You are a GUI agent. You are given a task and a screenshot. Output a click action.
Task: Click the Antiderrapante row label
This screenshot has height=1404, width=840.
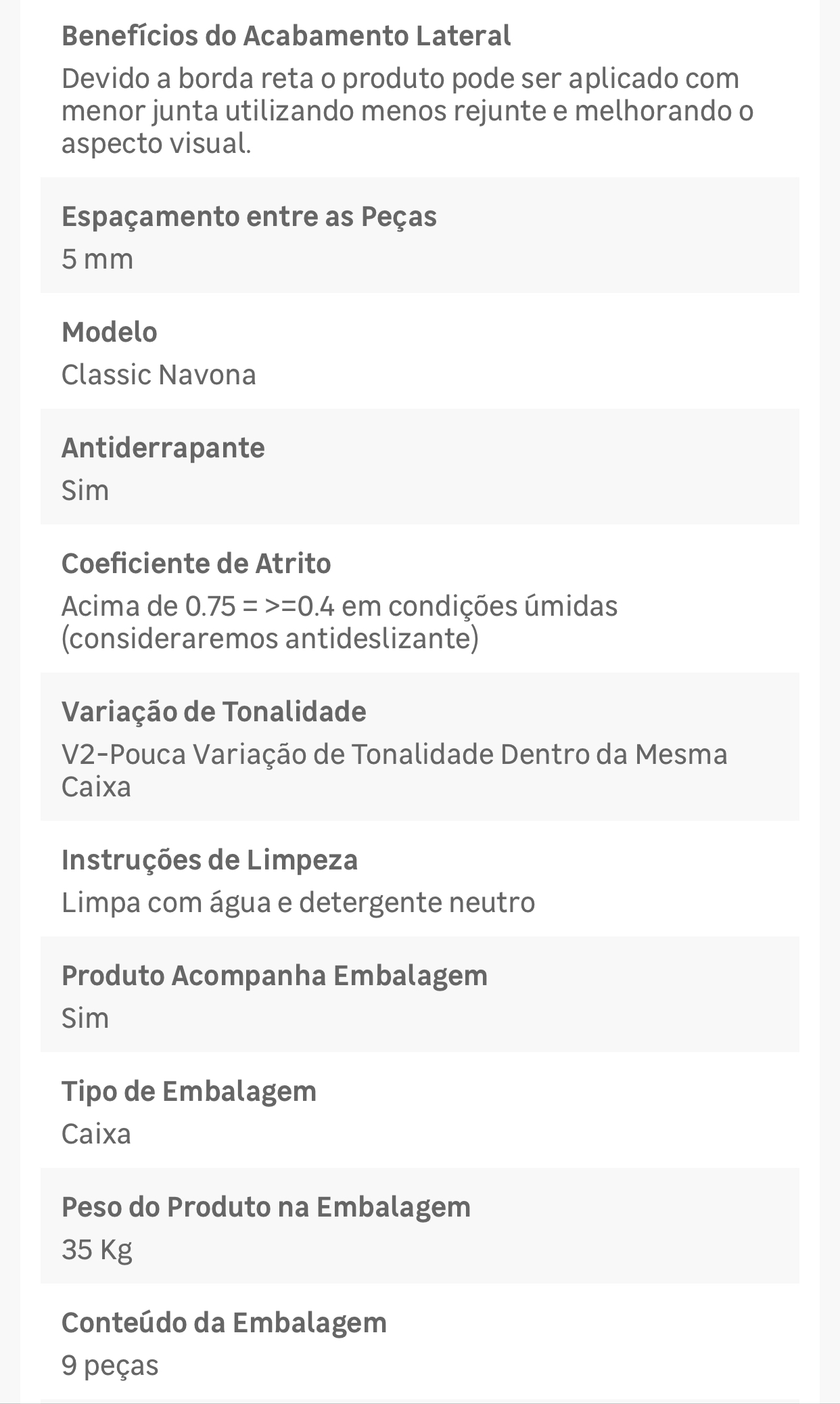click(x=163, y=448)
